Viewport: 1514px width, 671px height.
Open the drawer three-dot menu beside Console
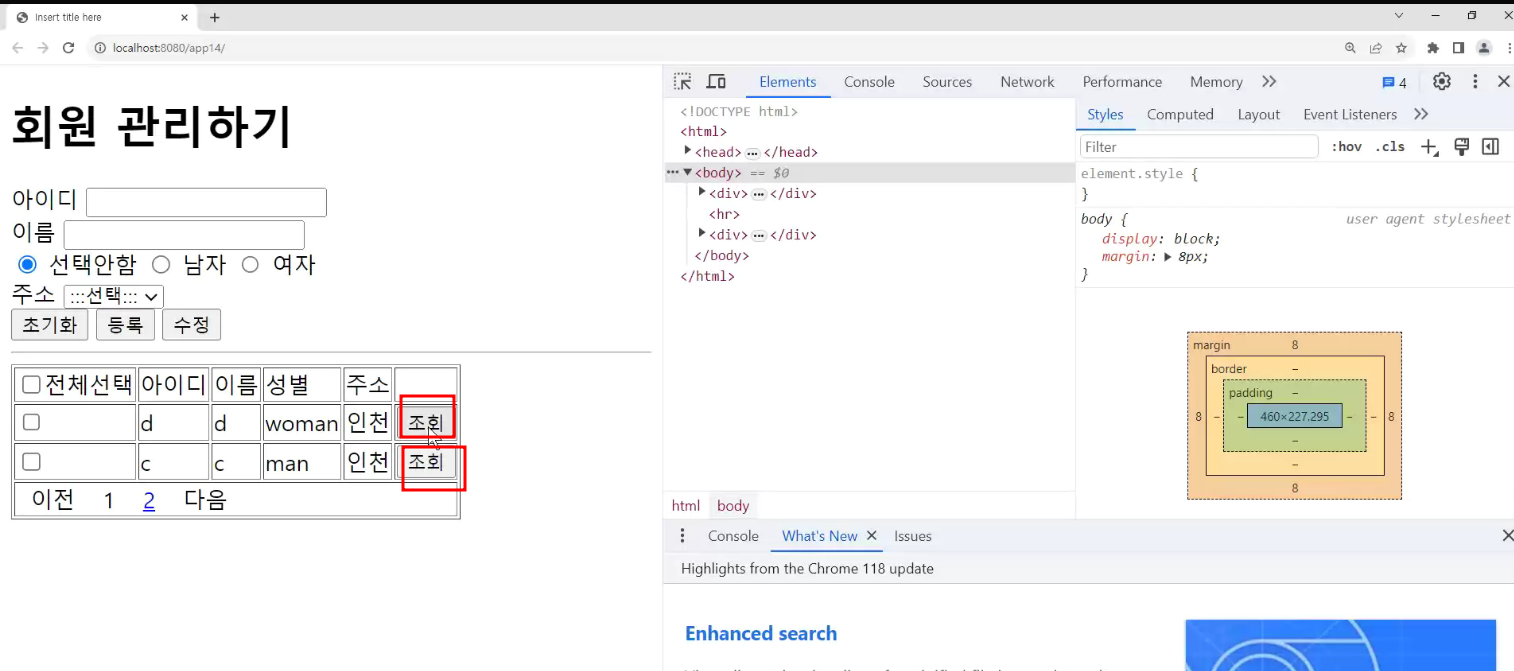(683, 536)
